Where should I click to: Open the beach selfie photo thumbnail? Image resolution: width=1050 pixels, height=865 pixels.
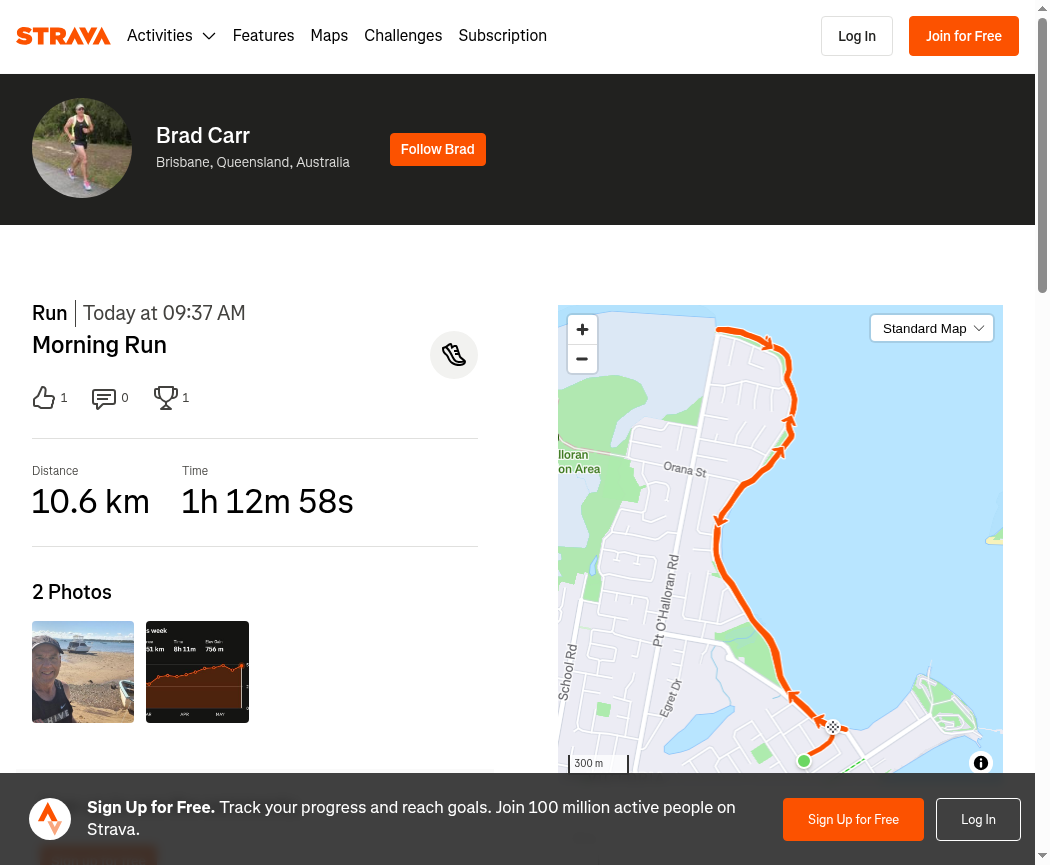83,672
